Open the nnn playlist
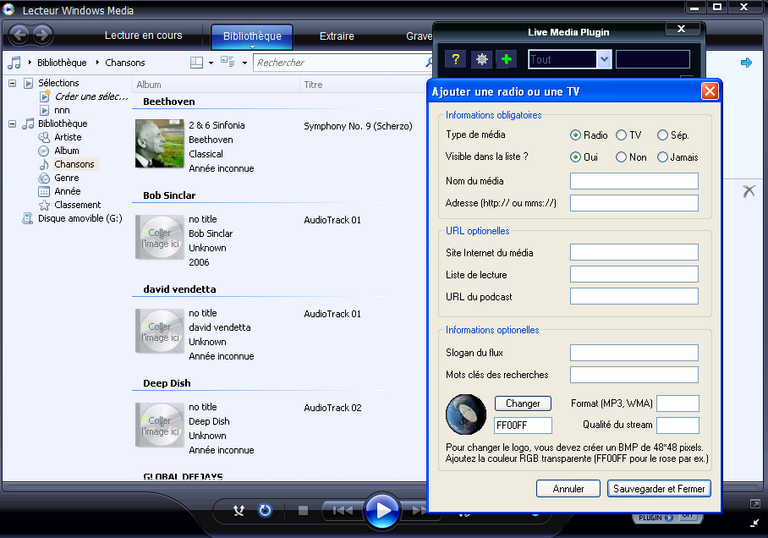This screenshot has height=538, width=768. pyautogui.click(x=62, y=110)
